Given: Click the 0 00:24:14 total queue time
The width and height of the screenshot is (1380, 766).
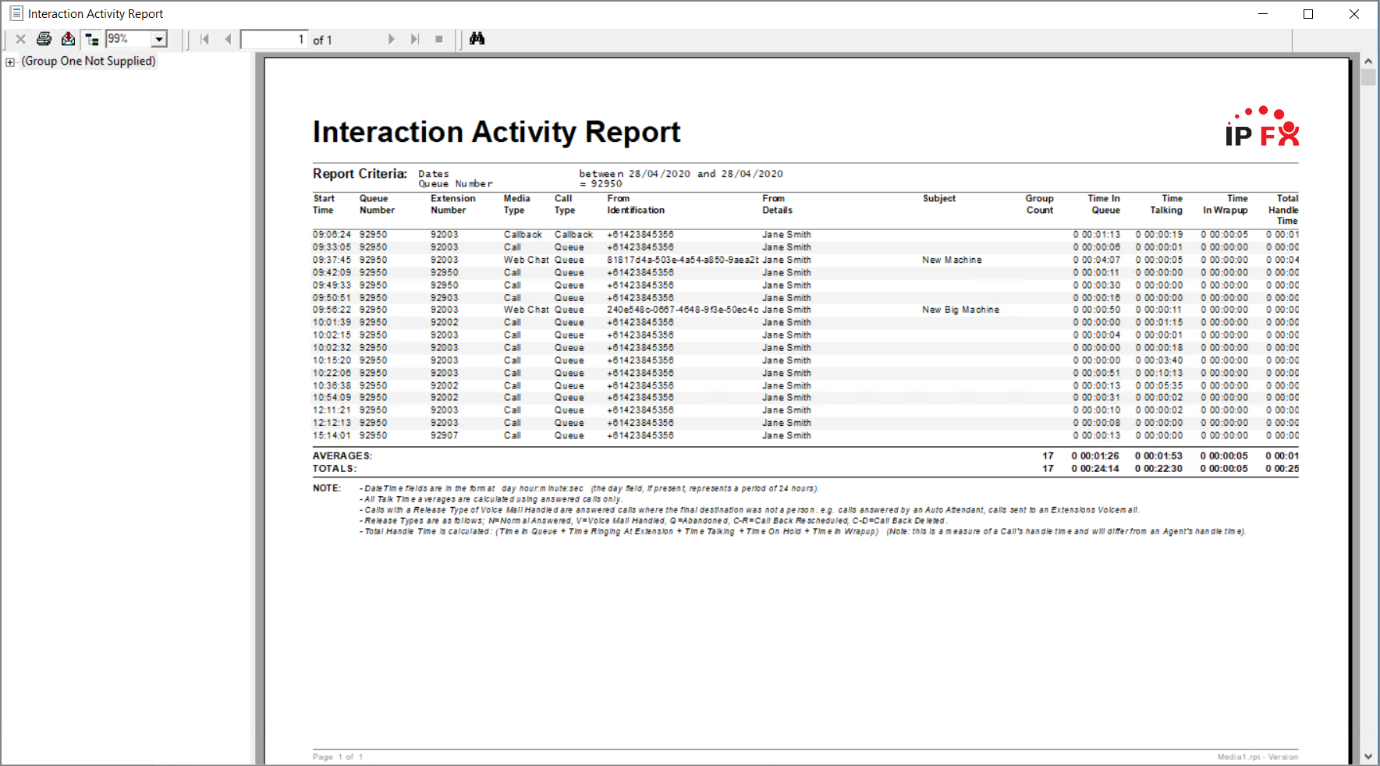Looking at the screenshot, I should tap(1096, 469).
